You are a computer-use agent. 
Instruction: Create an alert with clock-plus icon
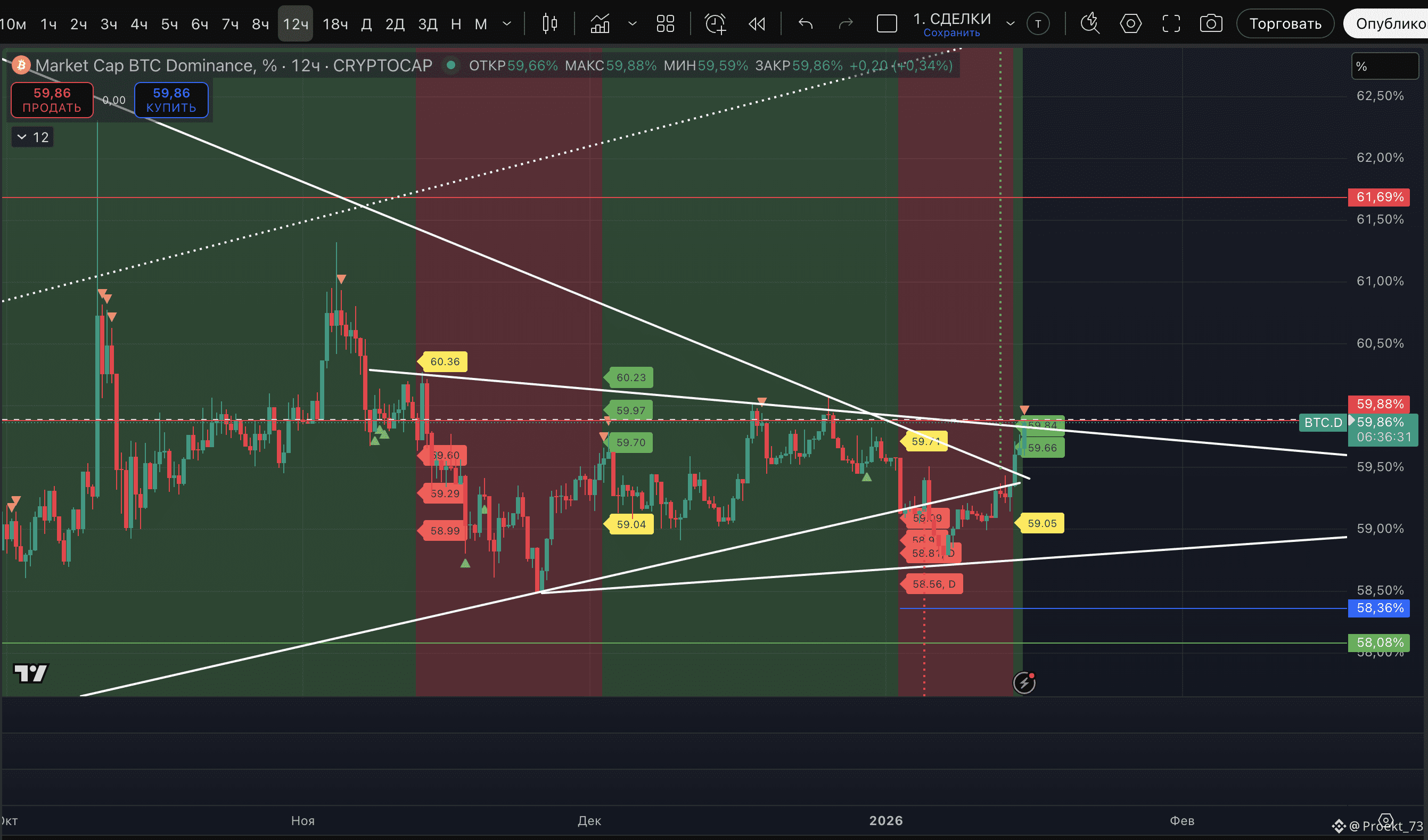(x=715, y=24)
